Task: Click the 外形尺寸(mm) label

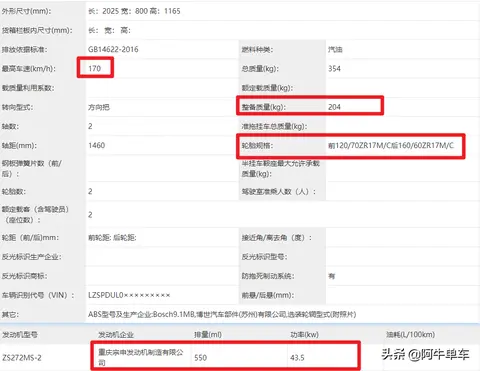Action: [26, 11]
